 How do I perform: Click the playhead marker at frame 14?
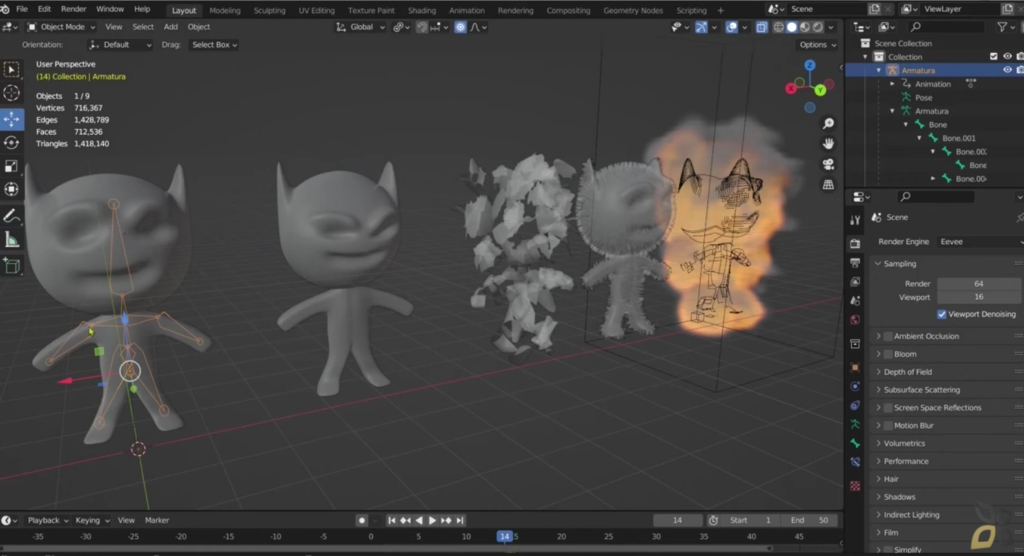click(505, 536)
